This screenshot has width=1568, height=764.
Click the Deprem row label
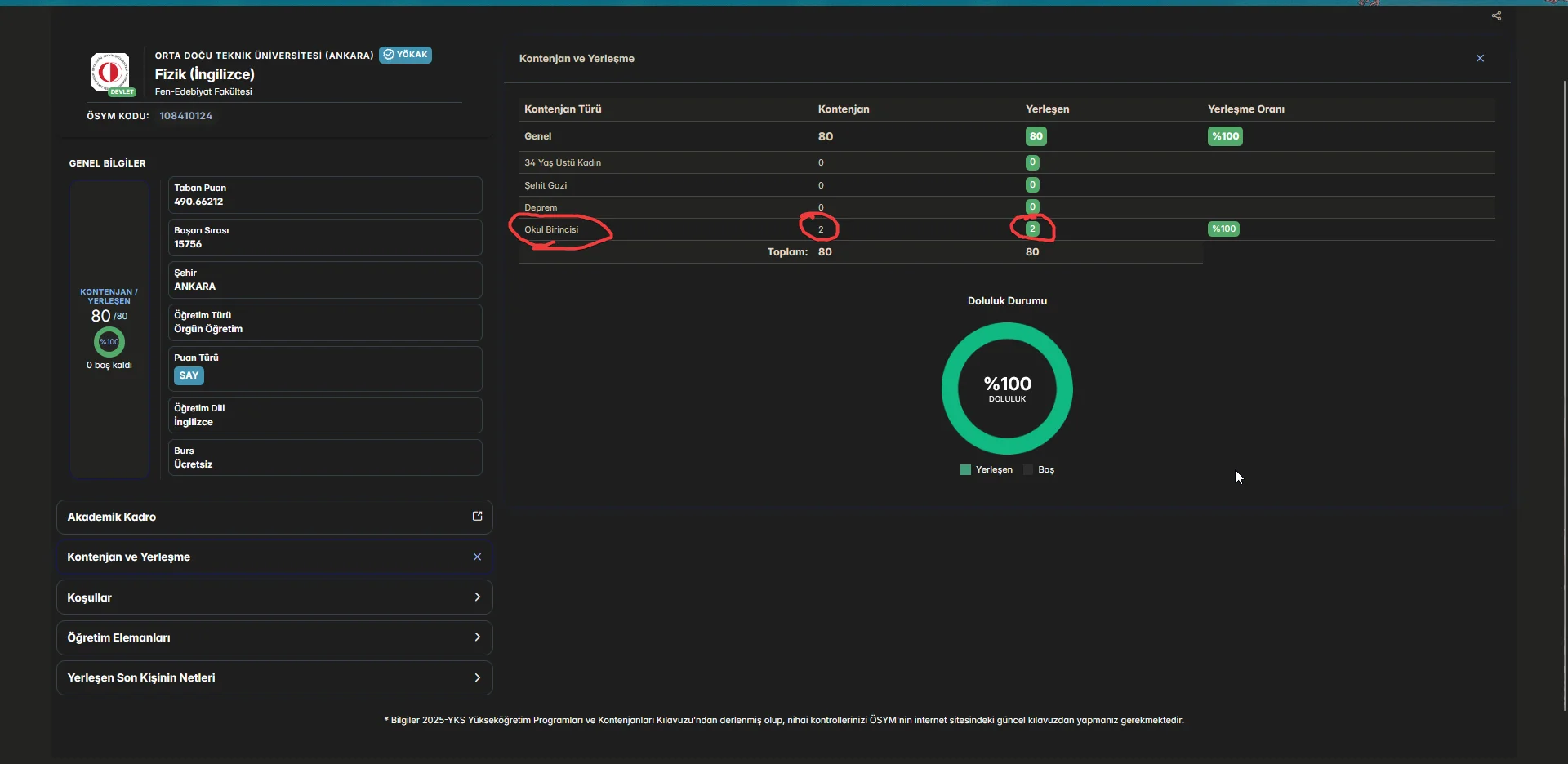tap(541, 207)
